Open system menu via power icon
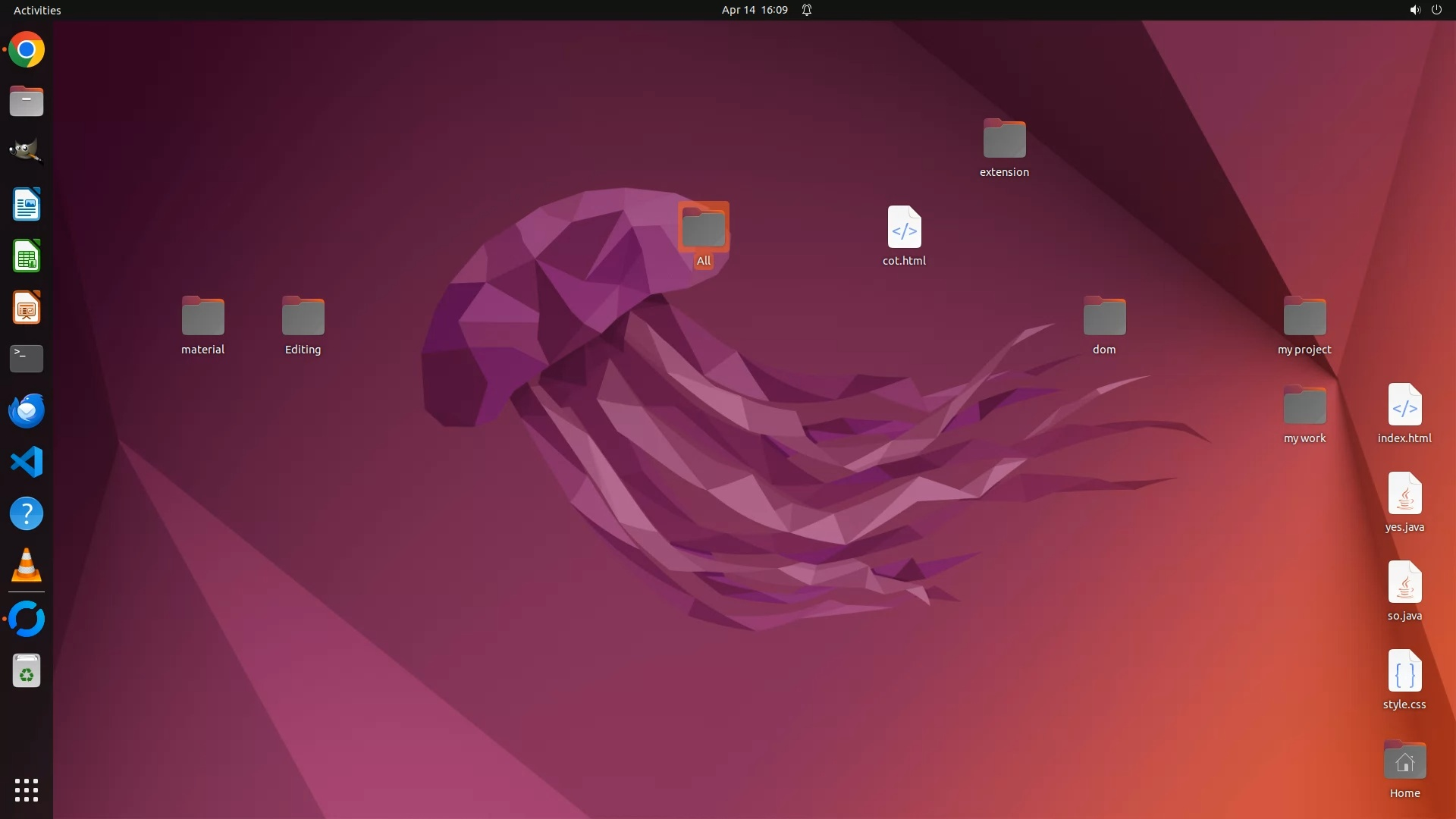Image resolution: width=1456 pixels, height=819 pixels. pyautogui.click(x=1436, y=10)
